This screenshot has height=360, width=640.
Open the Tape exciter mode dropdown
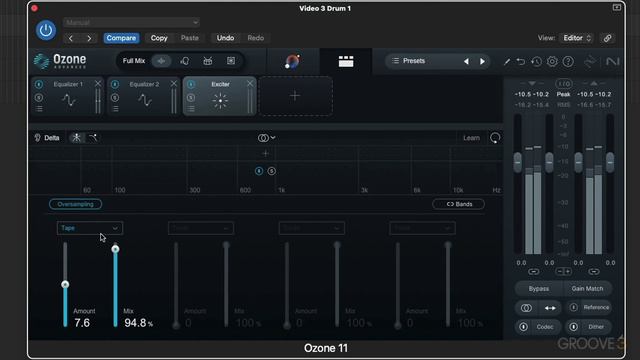[90, 228]
